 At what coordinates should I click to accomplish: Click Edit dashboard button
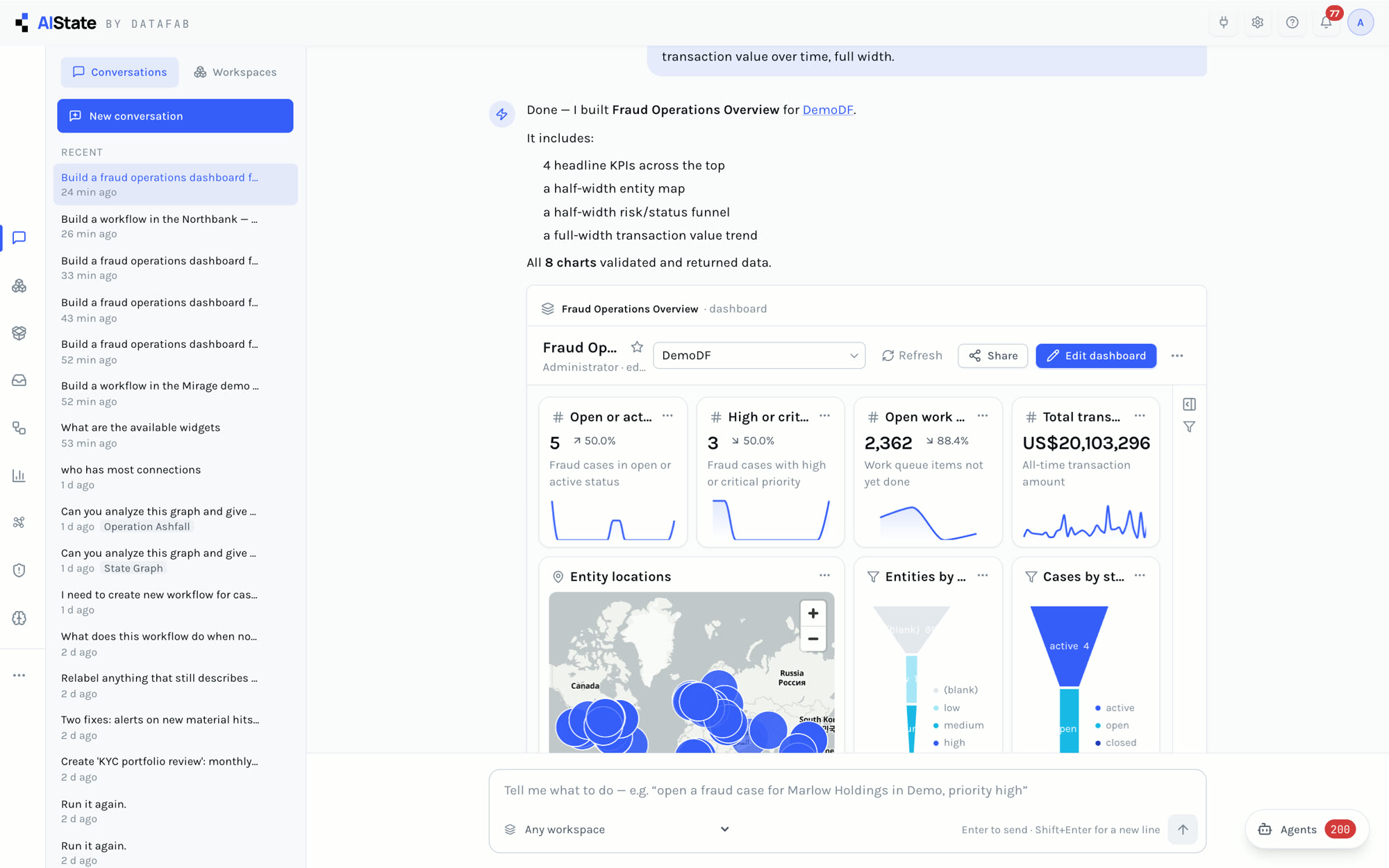click(1096, 356)
